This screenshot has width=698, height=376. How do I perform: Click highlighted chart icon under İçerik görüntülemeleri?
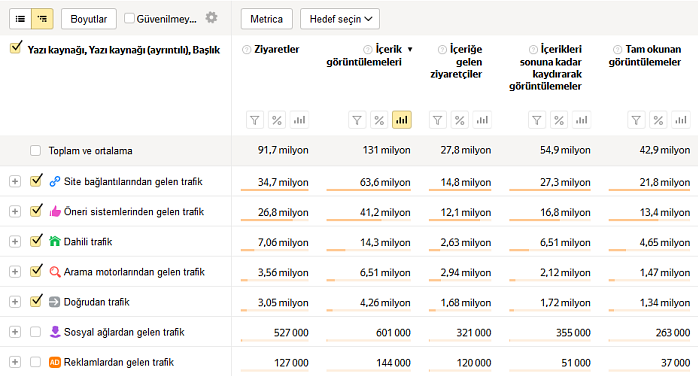tap(402, 120)
